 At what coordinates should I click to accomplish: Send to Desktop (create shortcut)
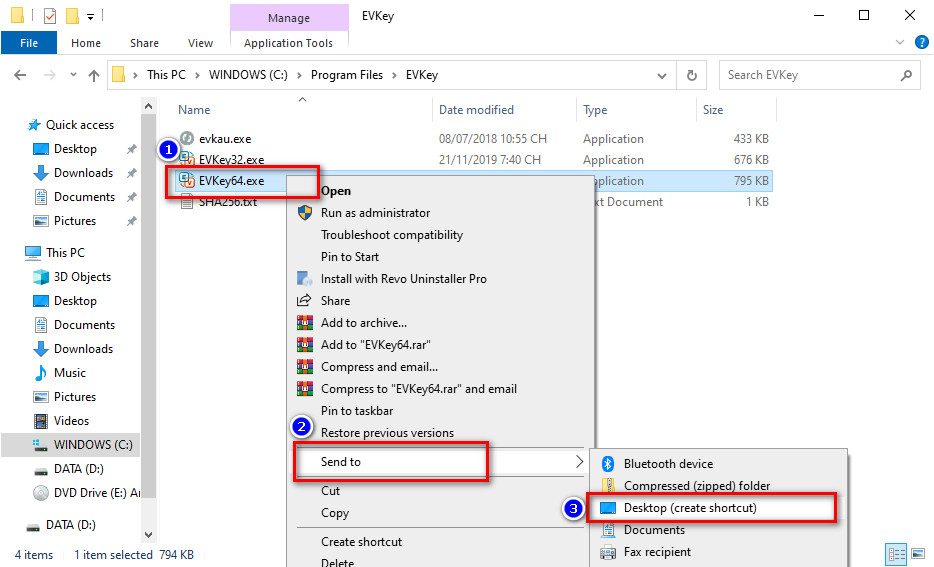click(690, 508)
